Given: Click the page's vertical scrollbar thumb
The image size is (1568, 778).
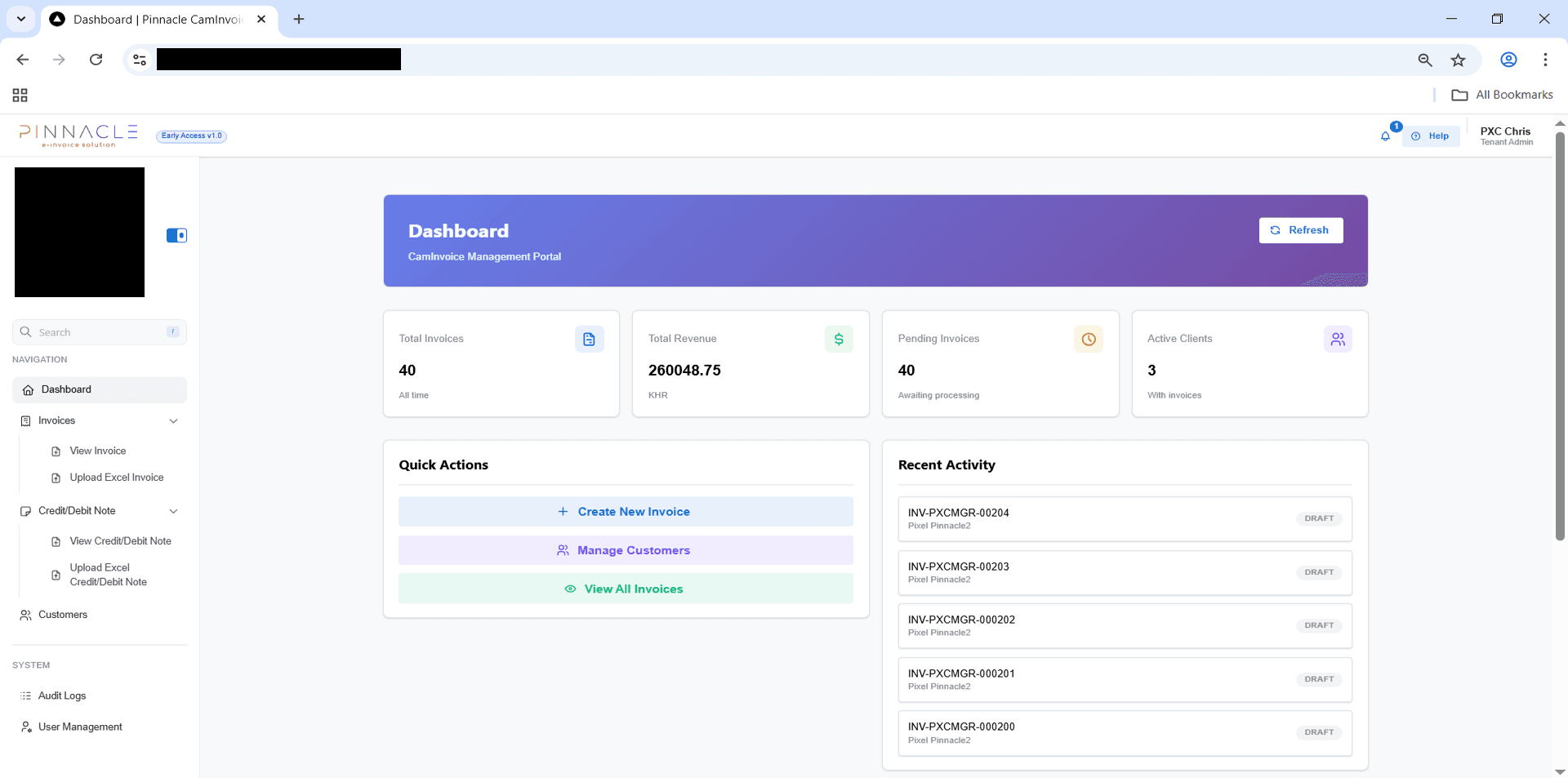Looking at the screenshot, I should pos(1560,335).
